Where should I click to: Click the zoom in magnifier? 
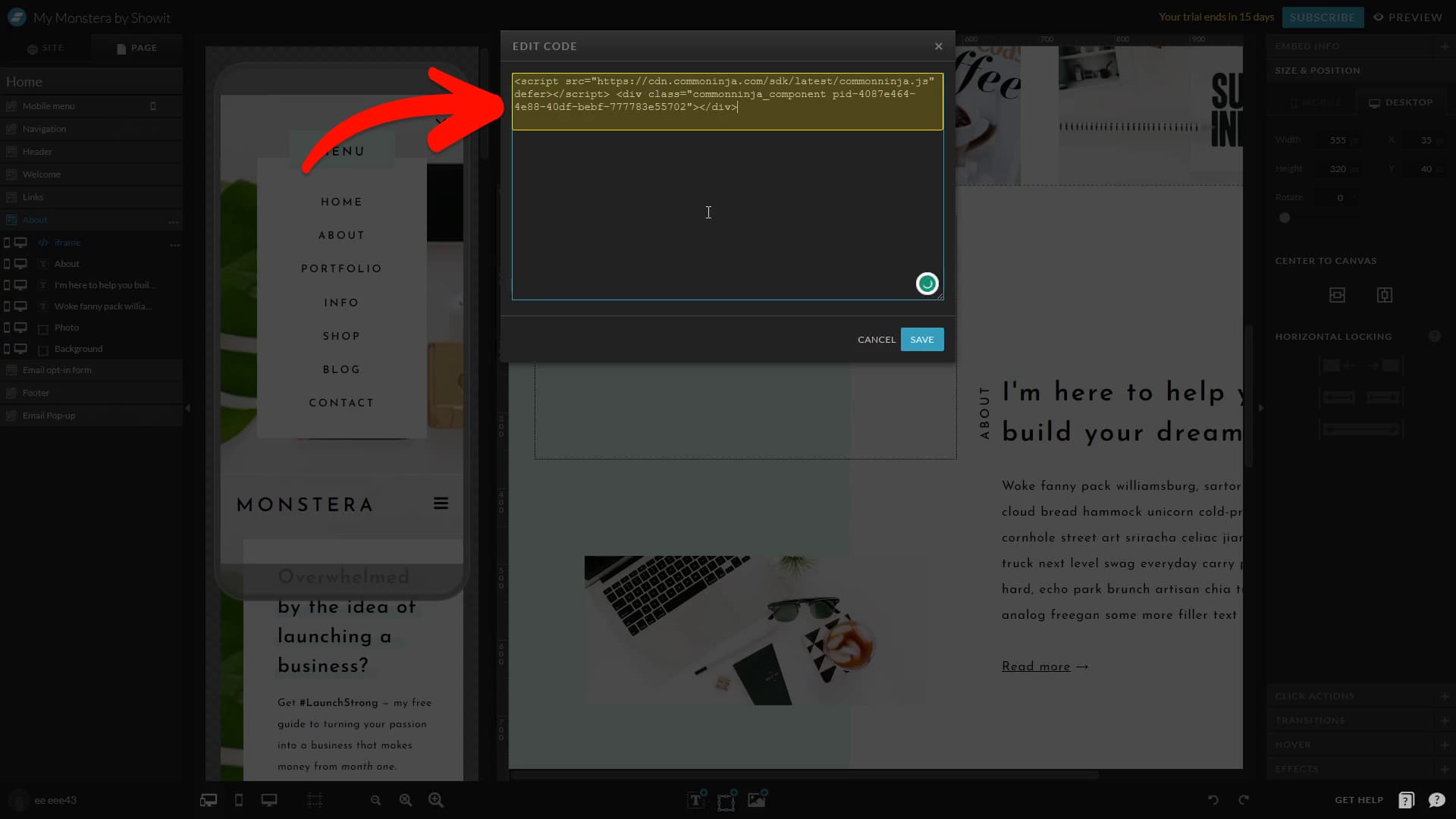[436, 800]
